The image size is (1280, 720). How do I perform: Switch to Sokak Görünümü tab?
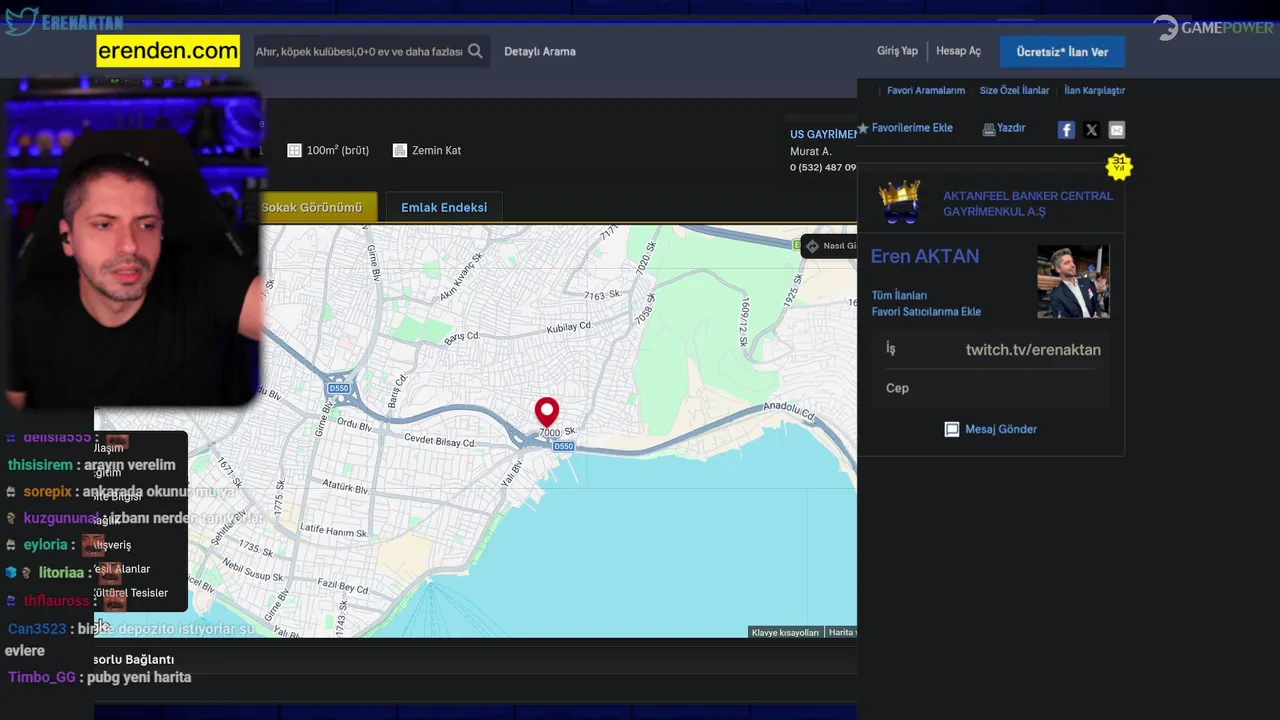(311, 207)
